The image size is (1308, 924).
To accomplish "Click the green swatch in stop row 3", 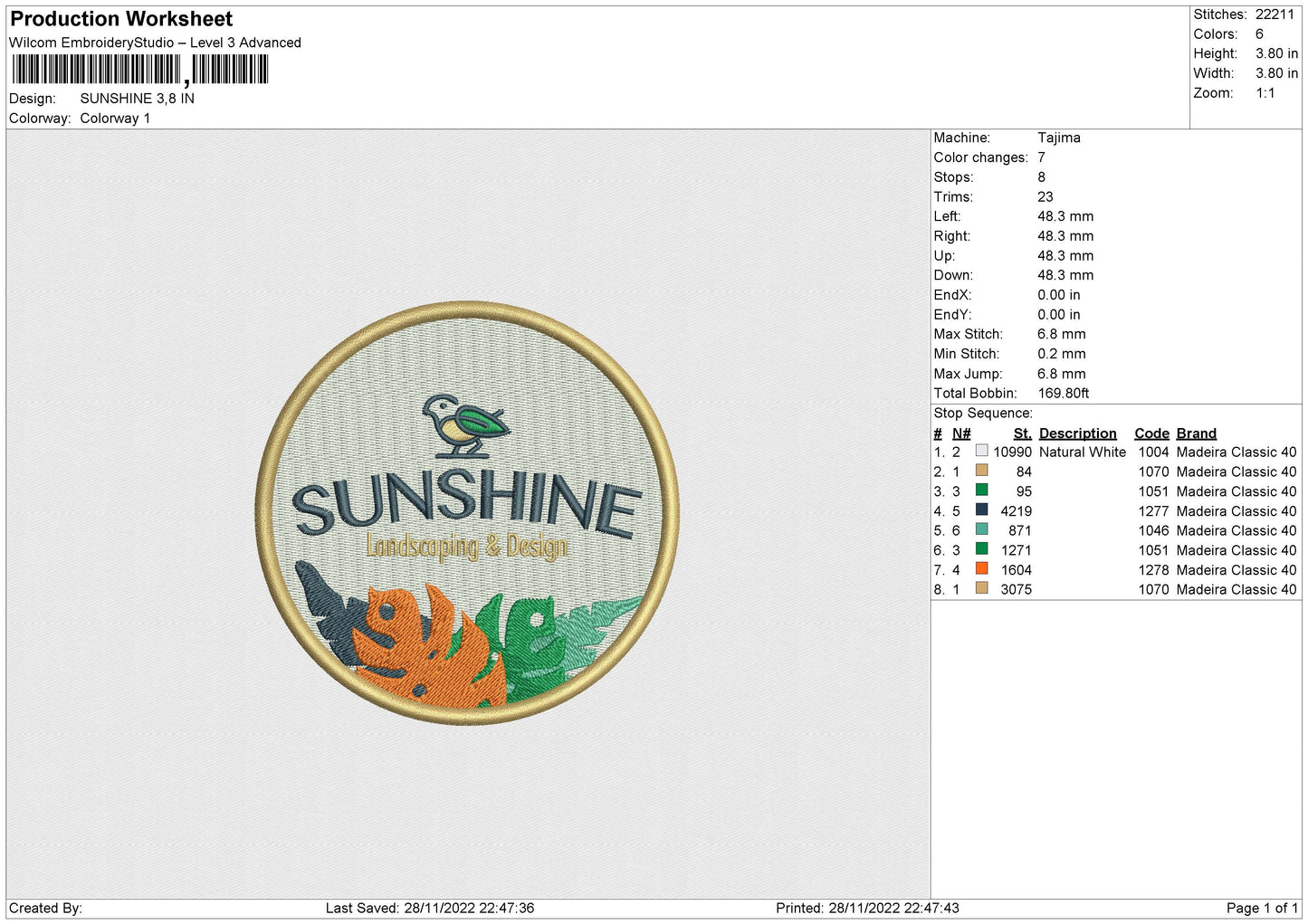I will (981, 491).
